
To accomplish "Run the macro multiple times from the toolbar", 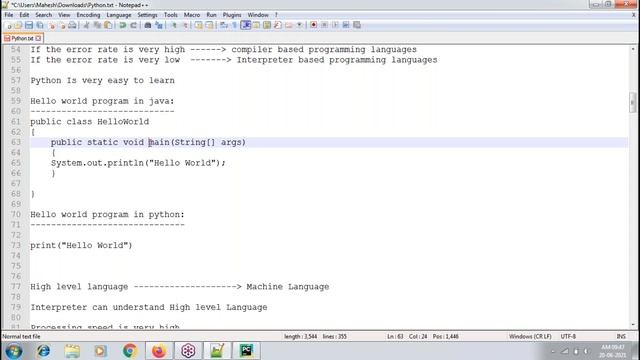I will coord(346,25).
